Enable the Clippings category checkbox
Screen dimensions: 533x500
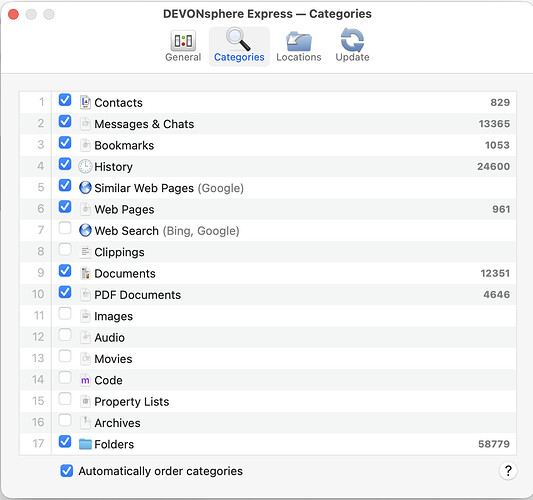[x=65, y=250]
